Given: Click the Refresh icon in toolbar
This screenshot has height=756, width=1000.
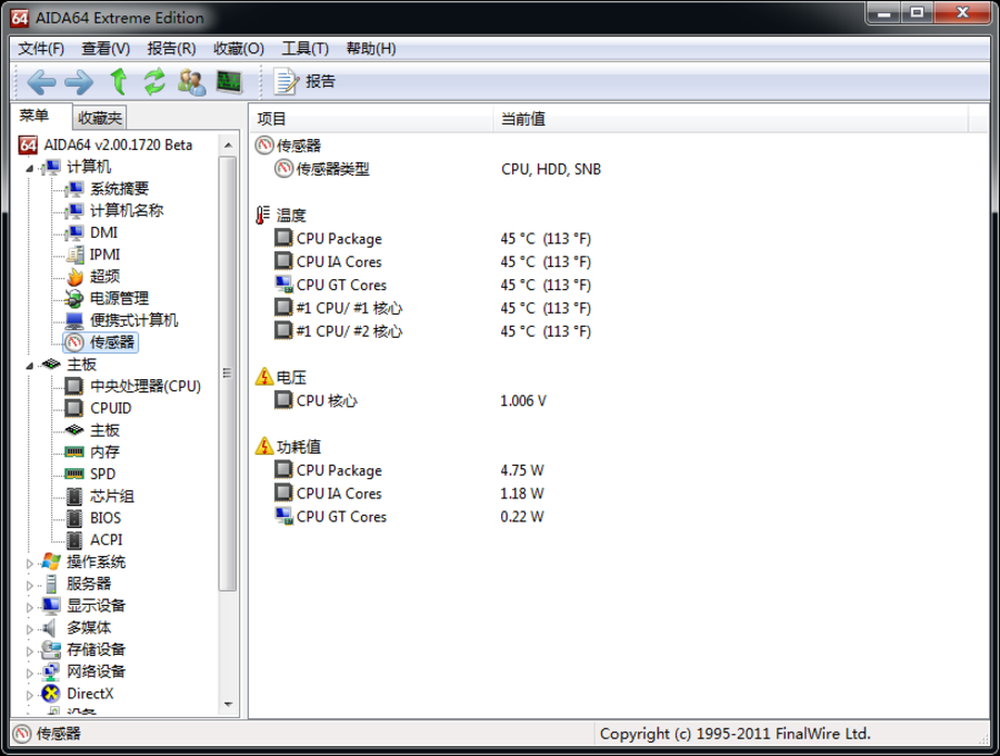Looking at the screenshot, I should coord(154,82).
